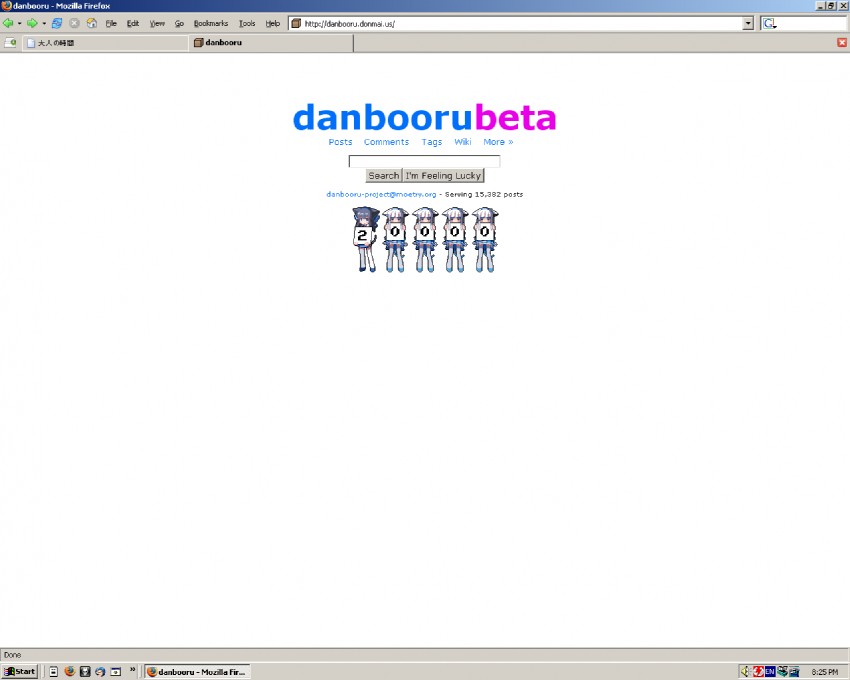Reload the page with the refresh icon

click(x=57, y=23)
